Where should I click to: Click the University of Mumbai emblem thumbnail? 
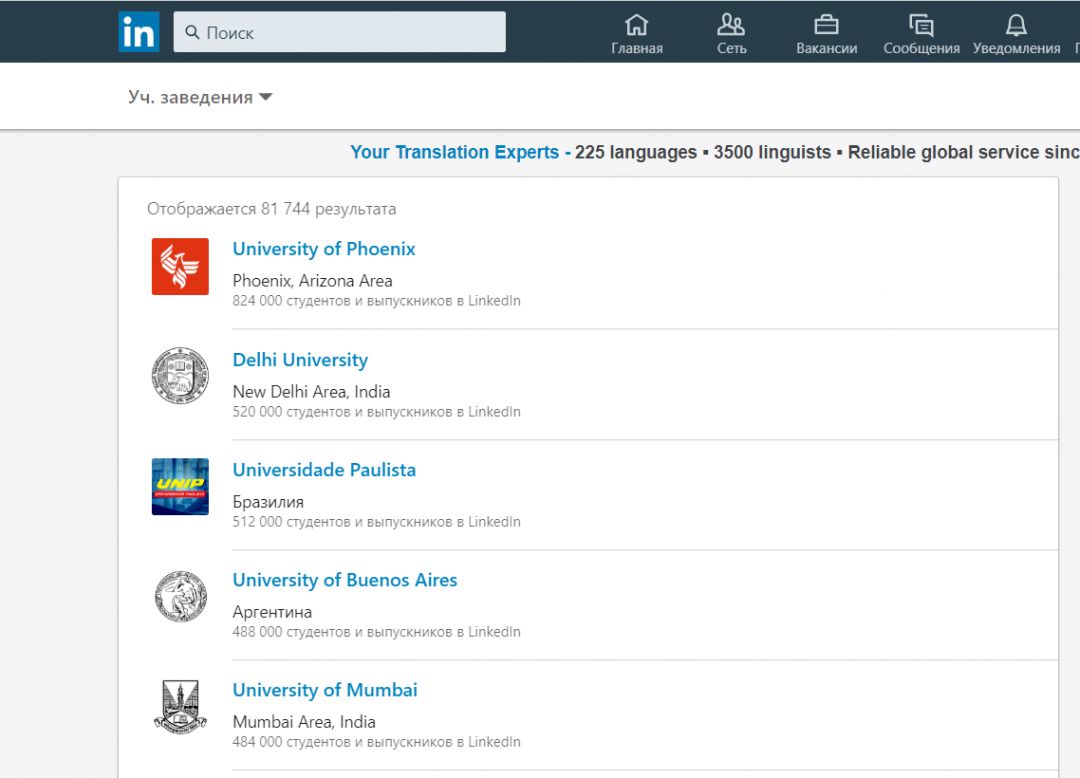point(180,706)
